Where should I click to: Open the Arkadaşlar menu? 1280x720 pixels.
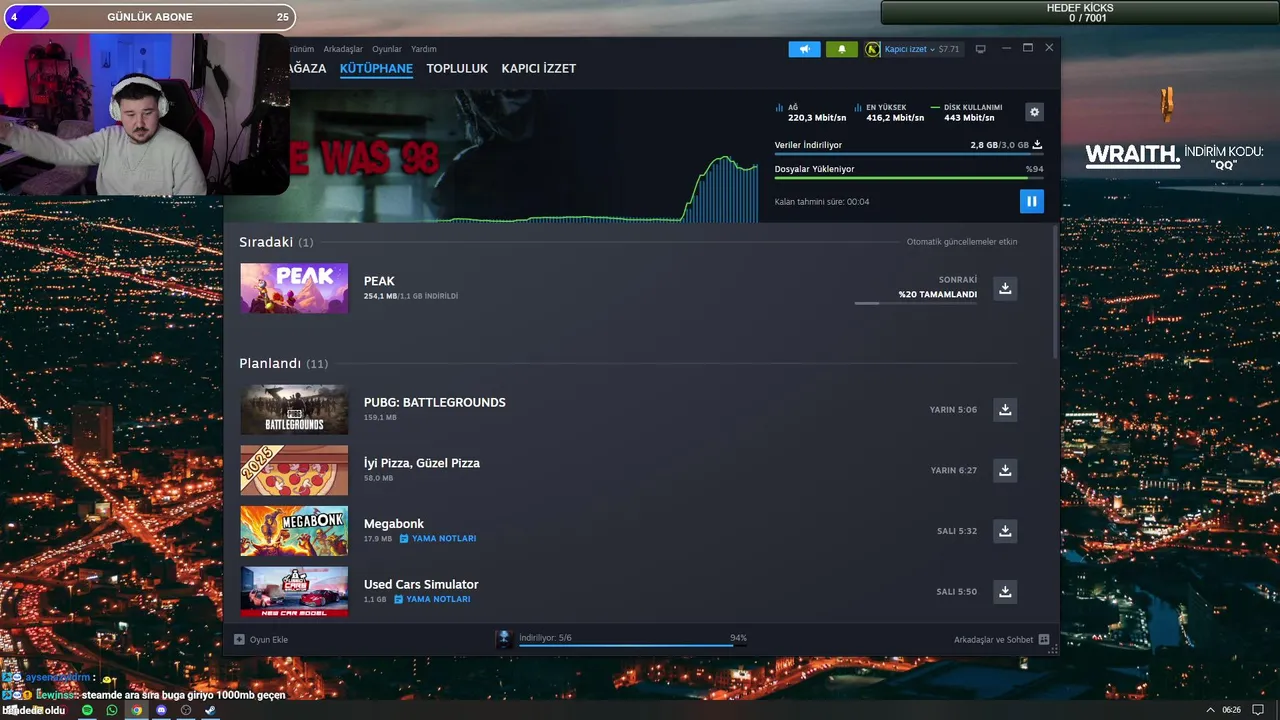pos(343,49)
